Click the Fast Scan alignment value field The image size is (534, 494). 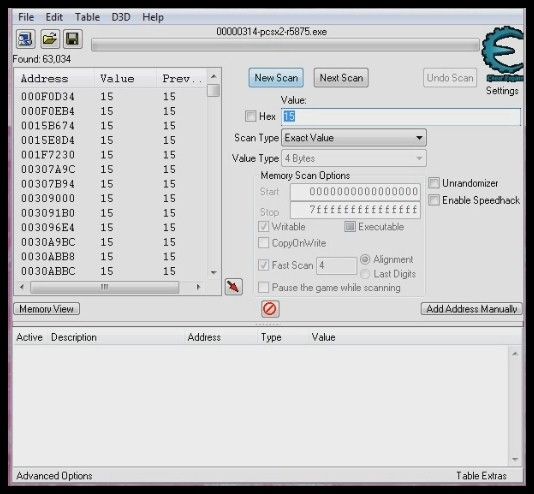pyautogui.click(x=336, y=266)
